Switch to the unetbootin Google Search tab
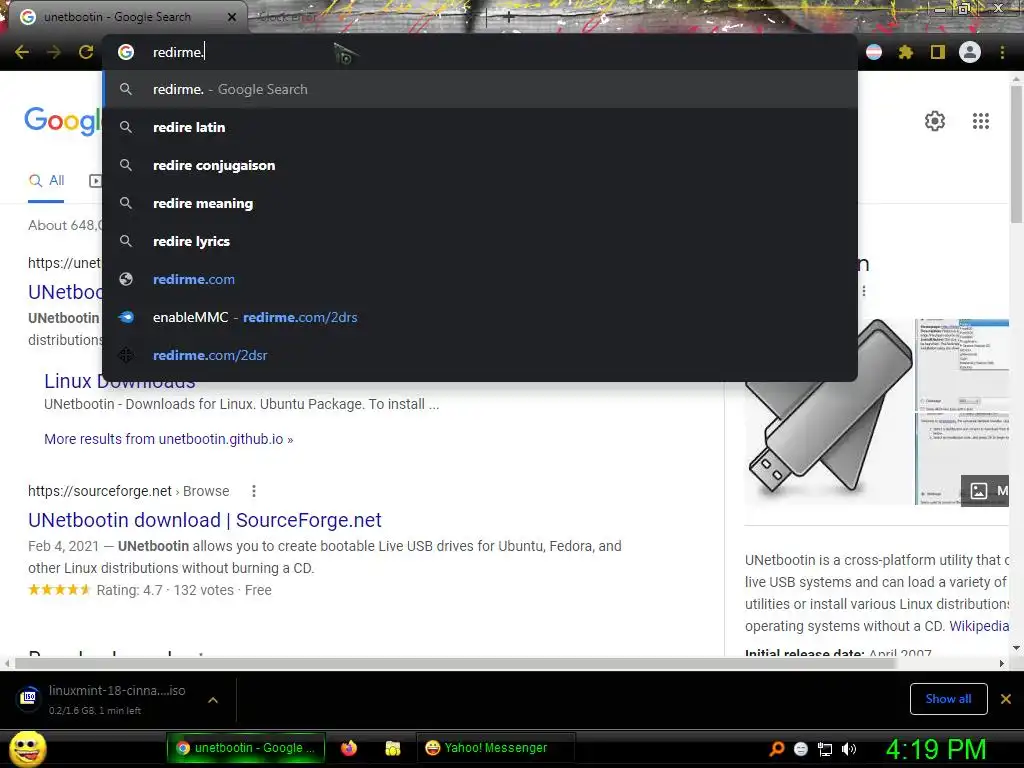 coord(127,17)
